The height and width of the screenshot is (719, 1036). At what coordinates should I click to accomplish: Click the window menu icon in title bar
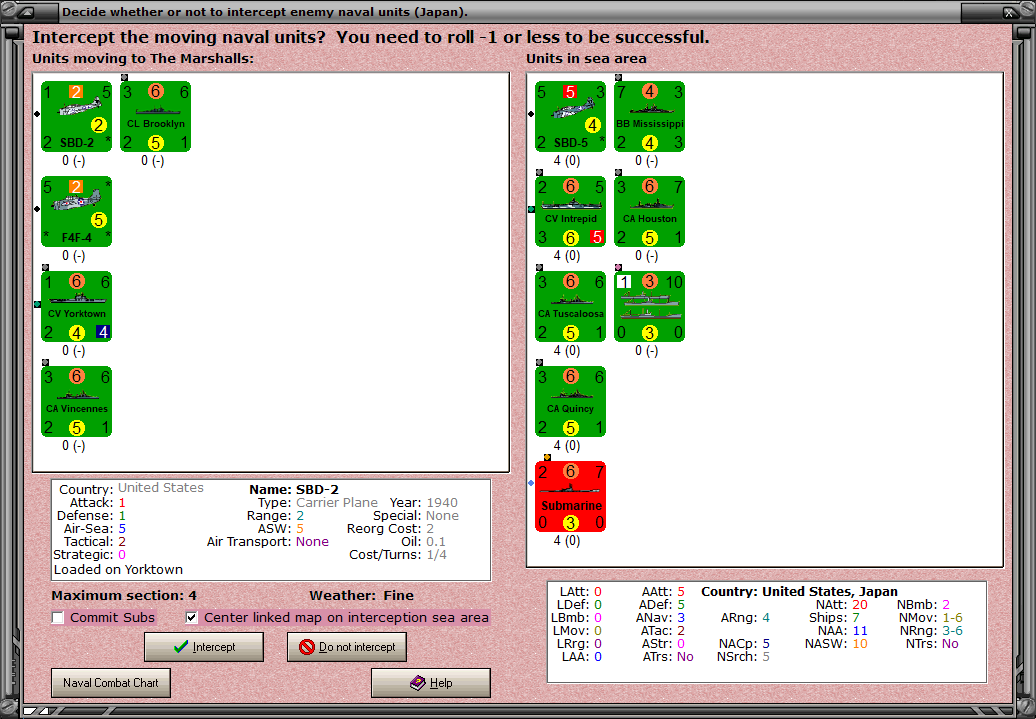click(x=28, y=12)
